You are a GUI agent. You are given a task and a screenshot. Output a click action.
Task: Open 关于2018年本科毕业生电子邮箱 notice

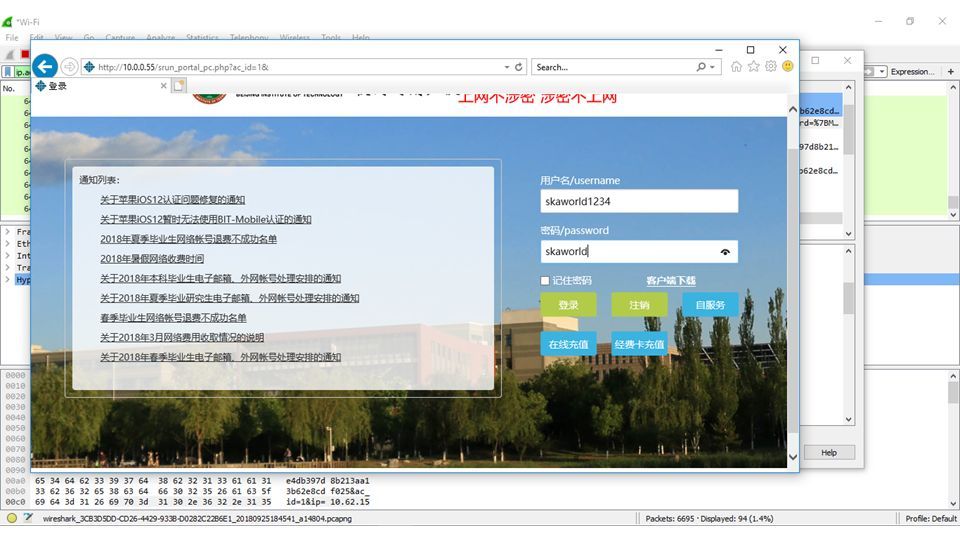coord(220,278)
